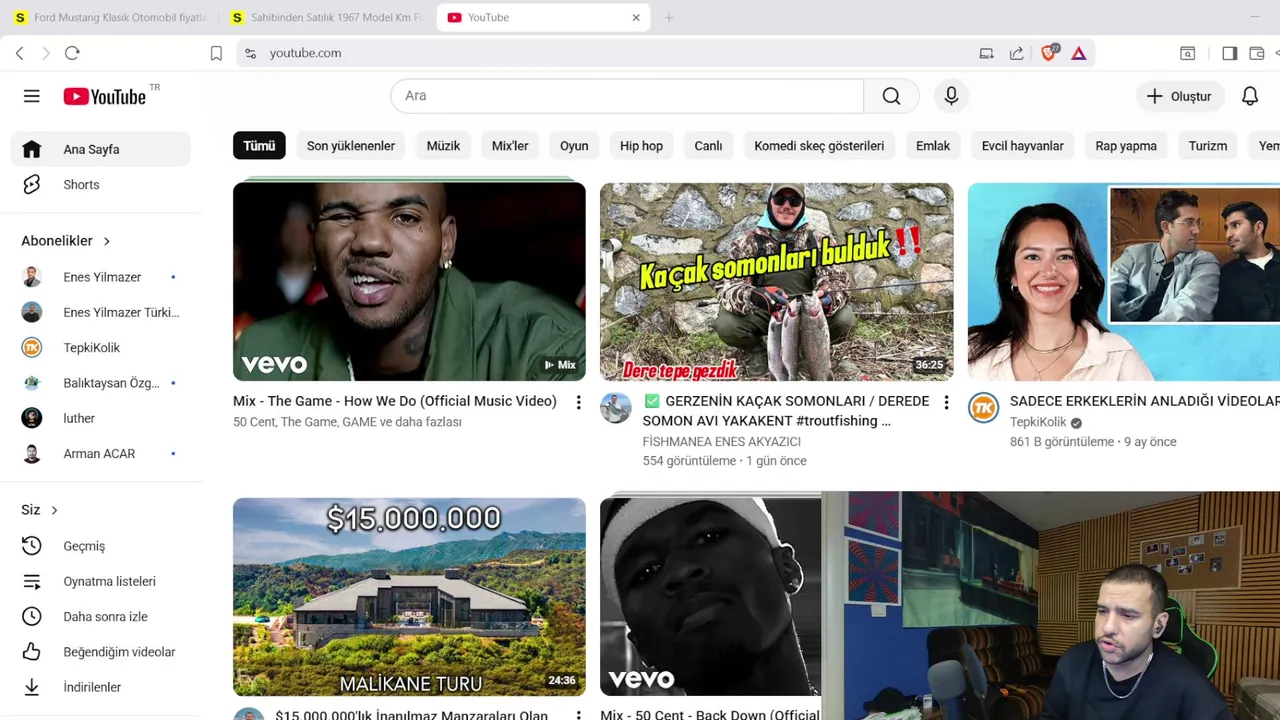Screen dimensions: 1280x720
Task: Open 50 Cent Back Down thumbnail
Action: tap(710, 597)
